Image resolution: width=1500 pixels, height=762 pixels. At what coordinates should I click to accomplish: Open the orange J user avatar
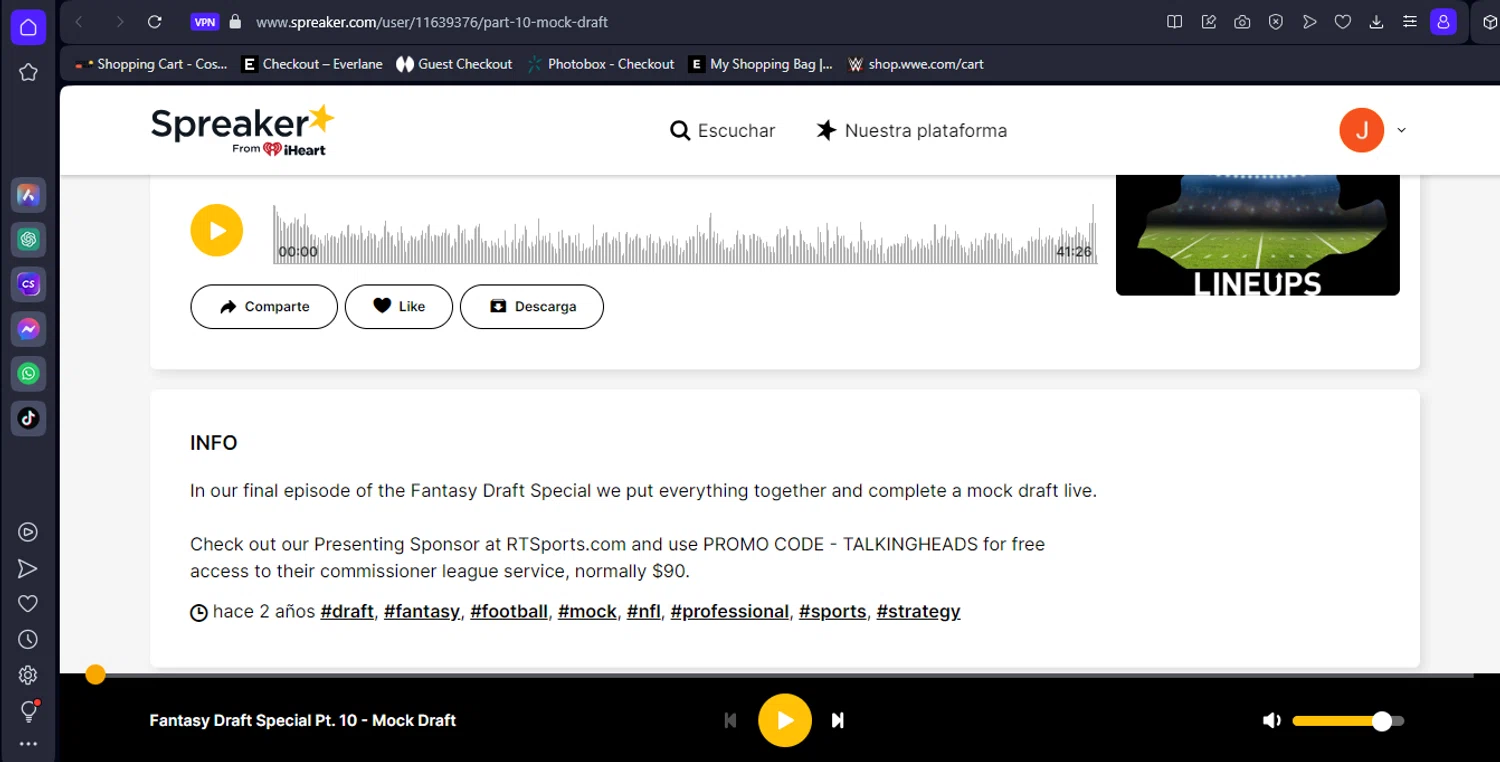point(1362,130)
